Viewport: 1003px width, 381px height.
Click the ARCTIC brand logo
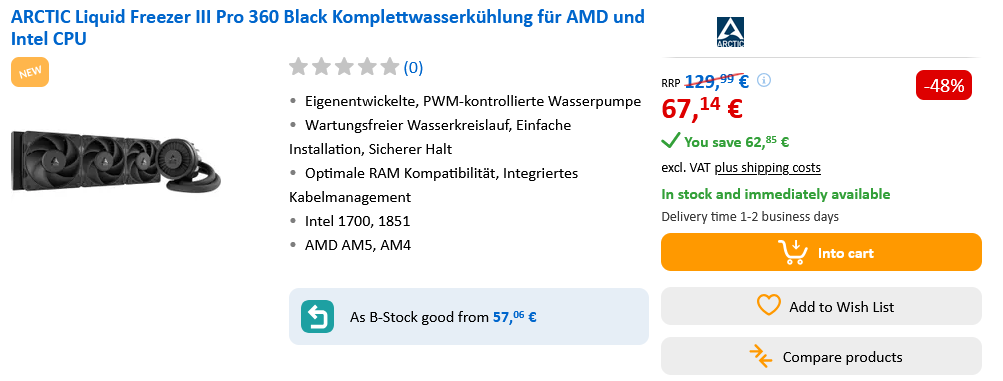point(730,32)
